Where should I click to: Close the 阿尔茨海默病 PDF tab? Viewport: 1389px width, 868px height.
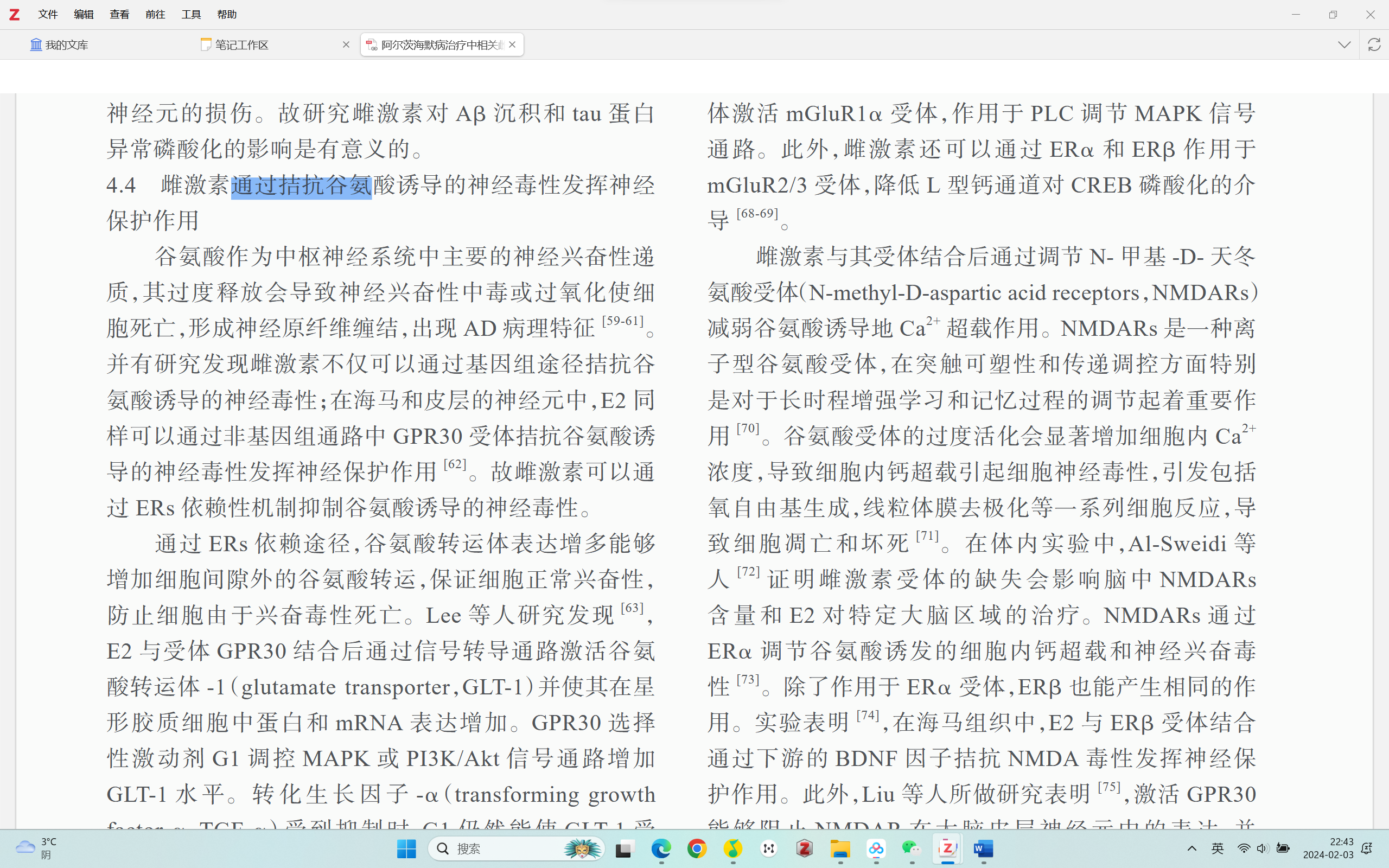[512, 45]
